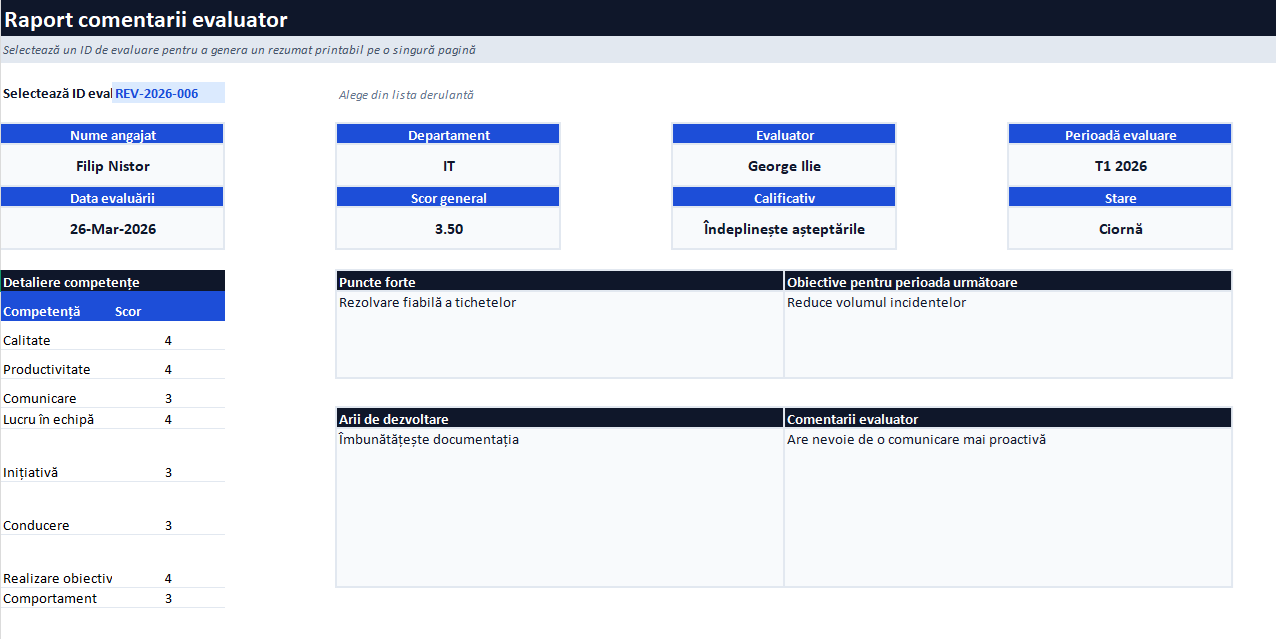The width and height of the screenshot is (1276, 639).
Task: Select the period value 'T1 2026'
Action: tap(1121, 166)
